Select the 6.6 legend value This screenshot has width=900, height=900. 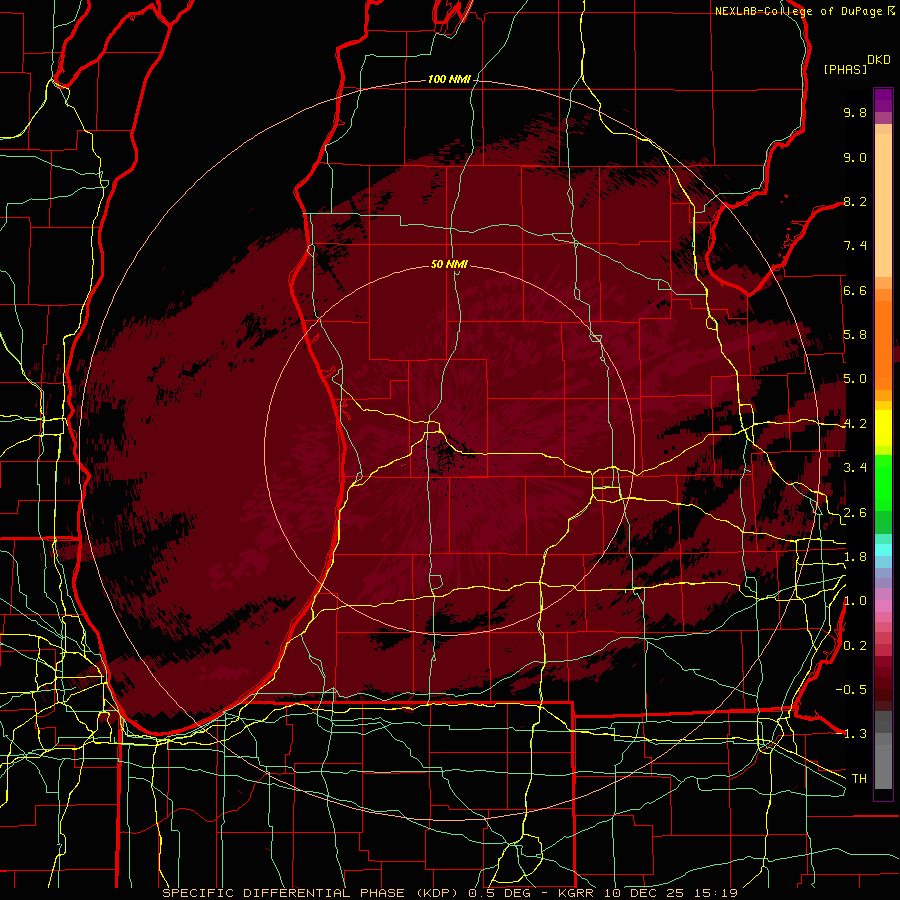click(x=855, y=290)
